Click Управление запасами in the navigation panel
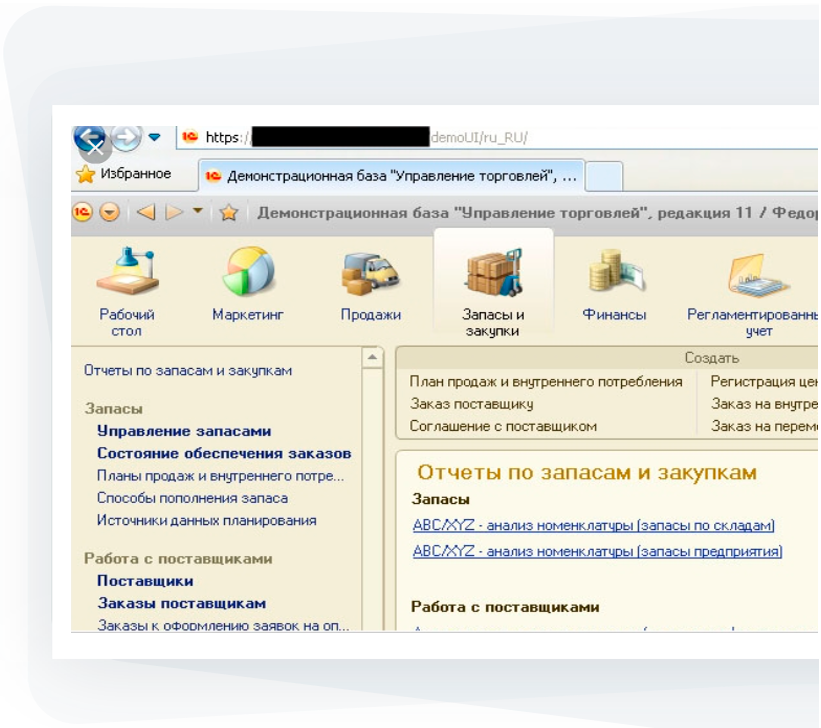 (183, 431)
